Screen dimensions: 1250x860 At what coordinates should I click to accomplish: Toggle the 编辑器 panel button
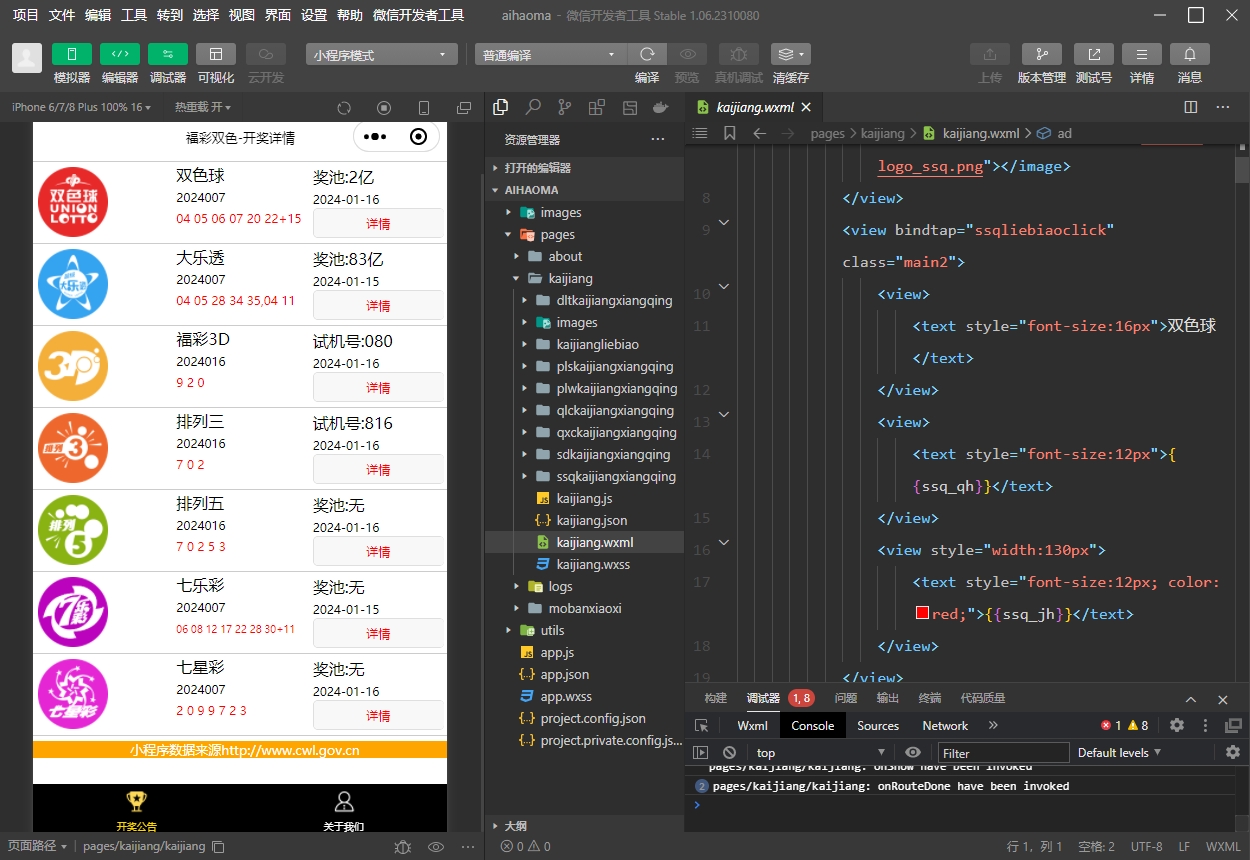point(120,54)
